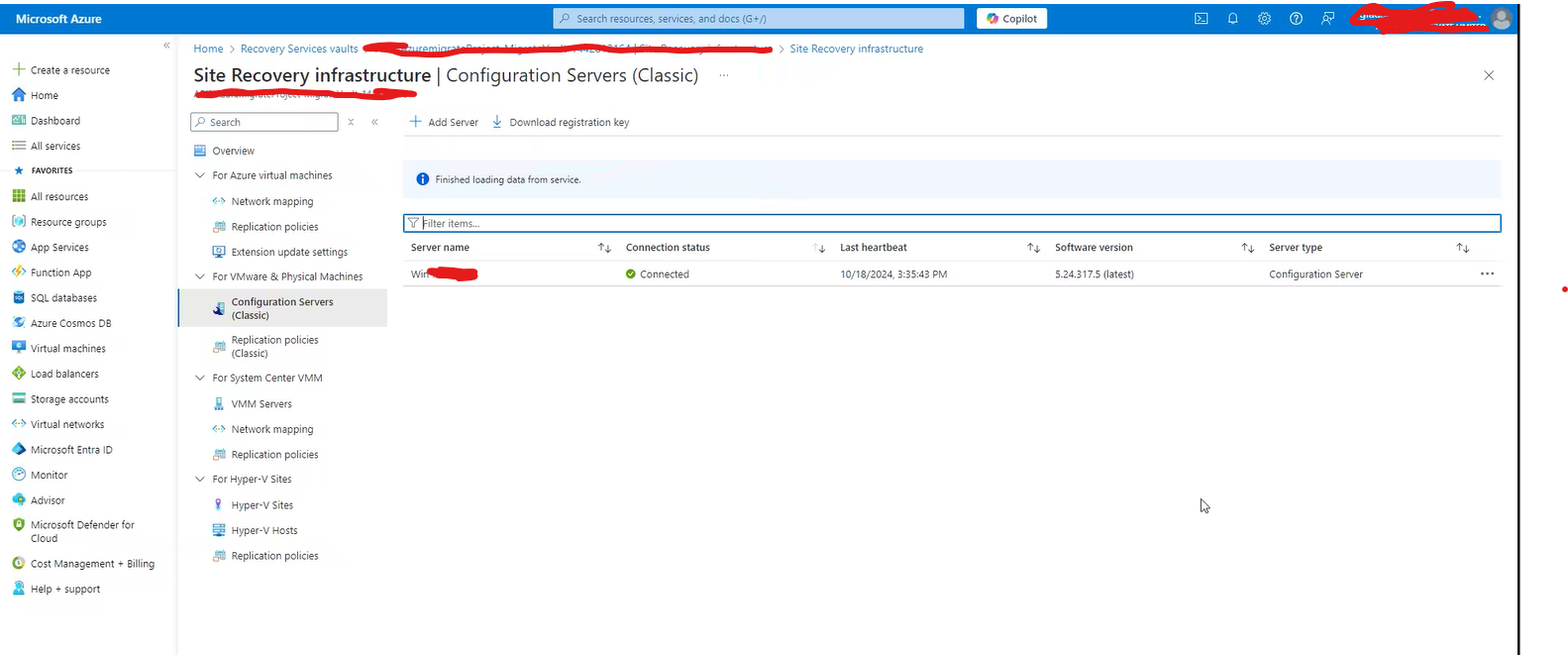Image resolution: width=1568 pixels, height=655 pixels.
Task: Open Microsoft Defender for Cloud
Action: pos(73,531)
